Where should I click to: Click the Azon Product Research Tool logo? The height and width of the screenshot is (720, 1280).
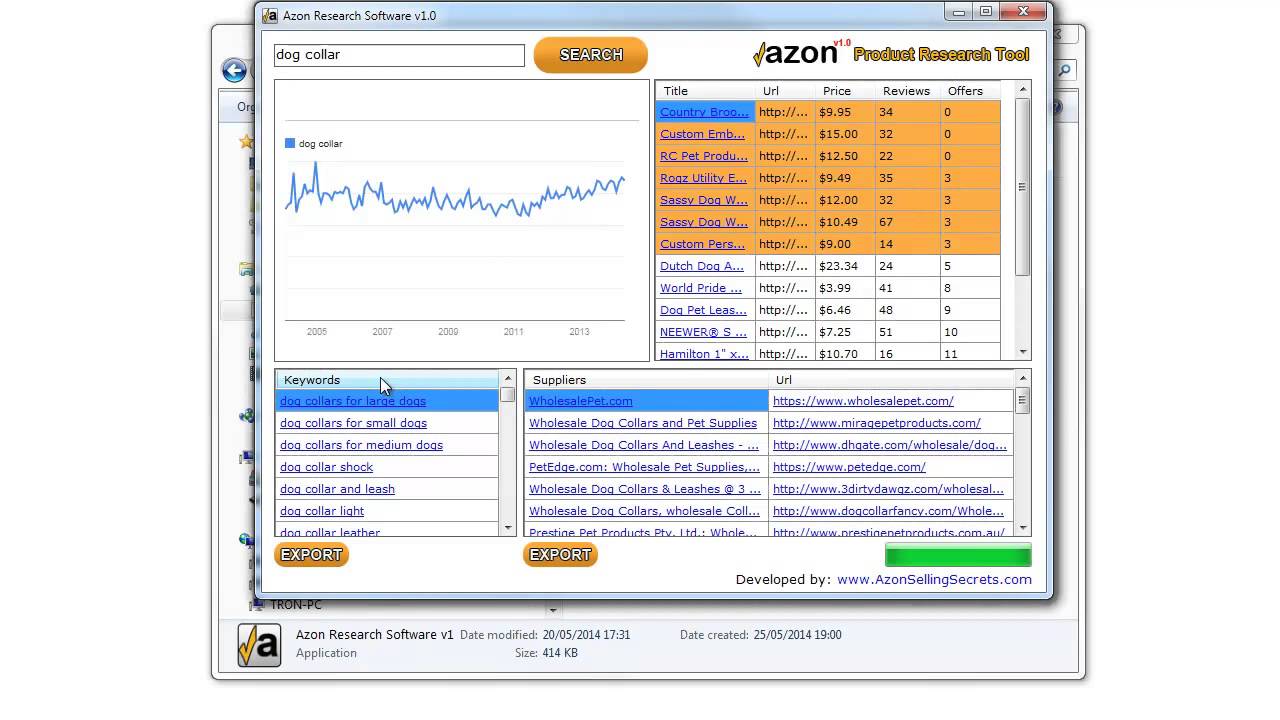[x=891, y=54]
